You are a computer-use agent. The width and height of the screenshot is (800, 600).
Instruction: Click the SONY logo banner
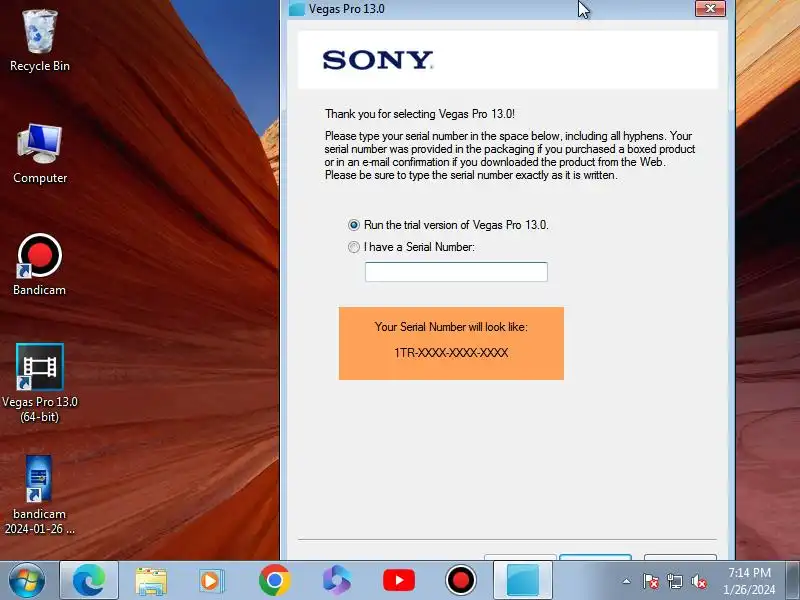click(x=508, y=60)
